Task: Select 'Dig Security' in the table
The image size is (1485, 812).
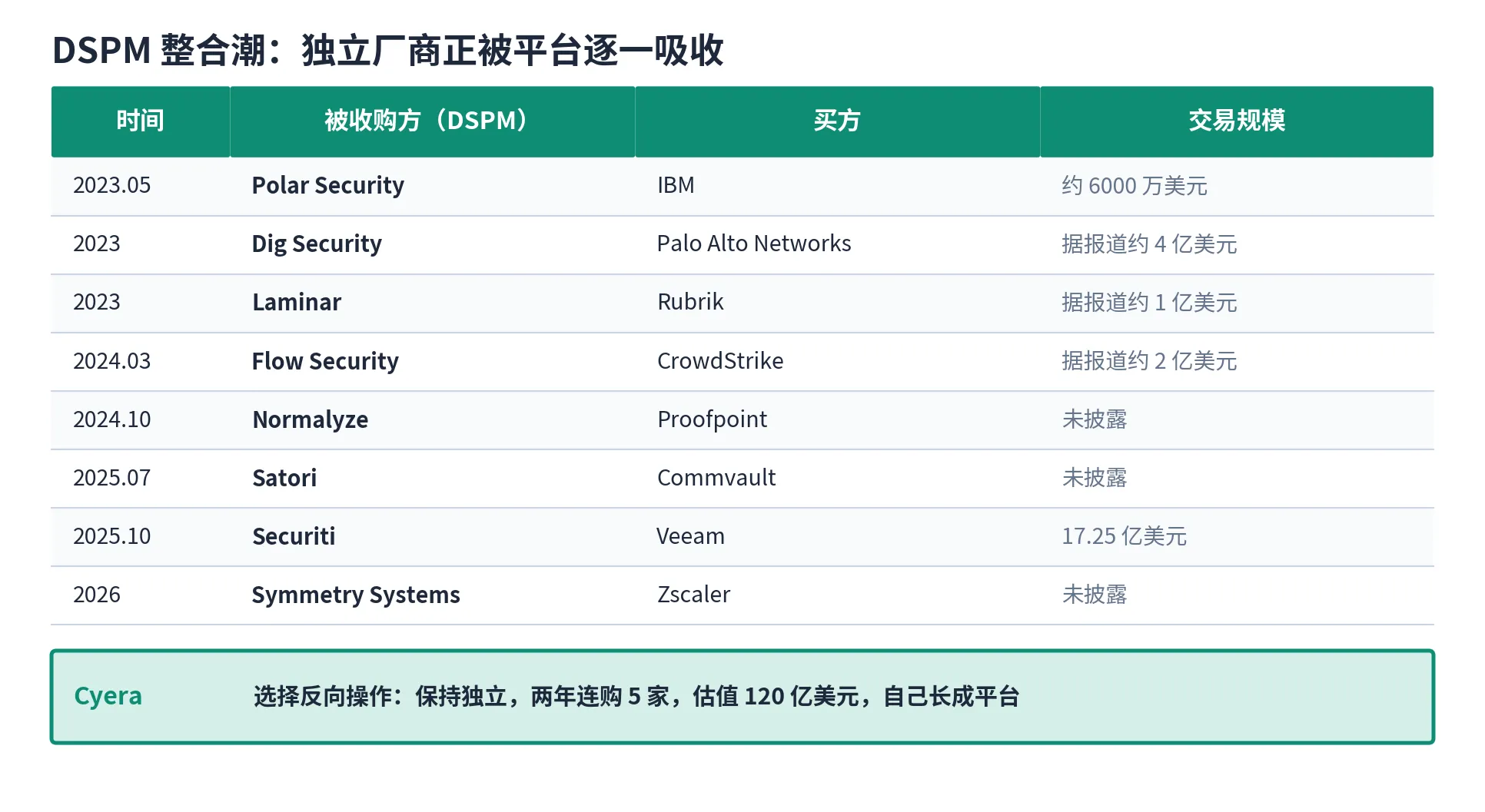Action: pyautogui.click(x=317, y=244)
